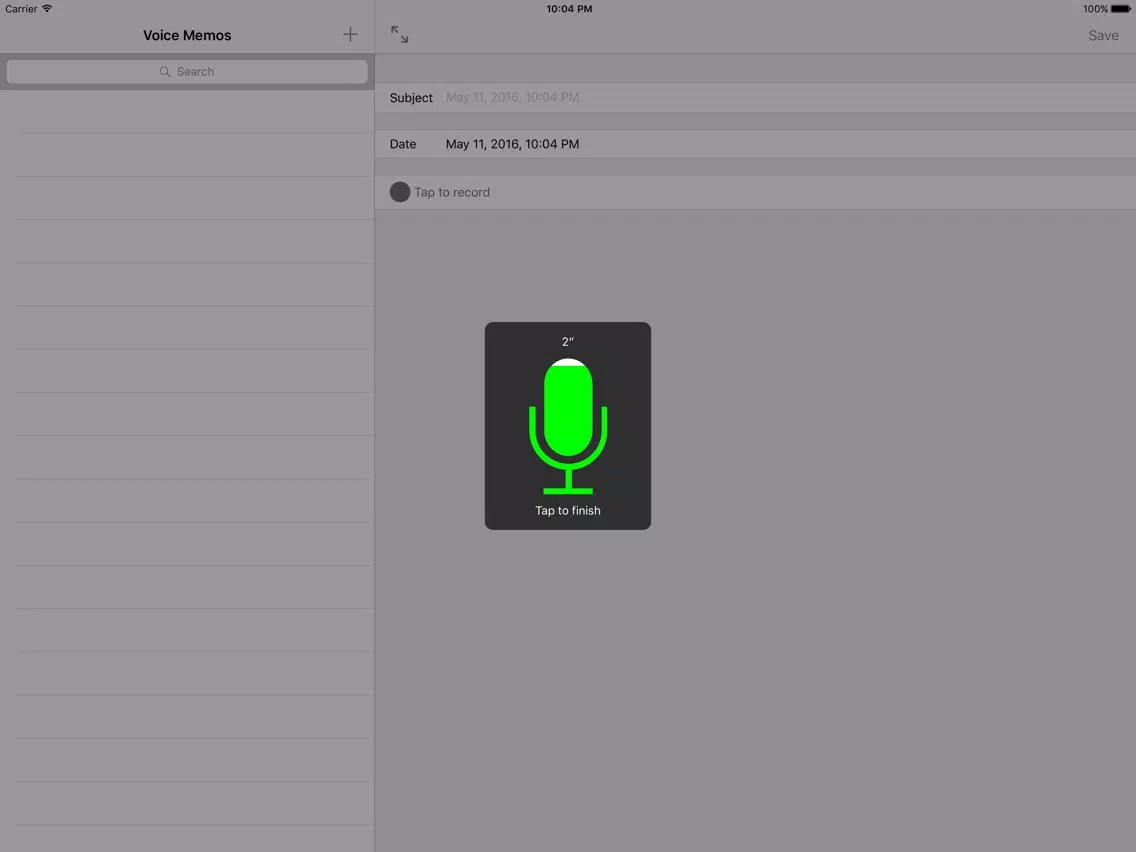
Task: Click the 'Tap to finish' text
Action: (x=568, y=511)
